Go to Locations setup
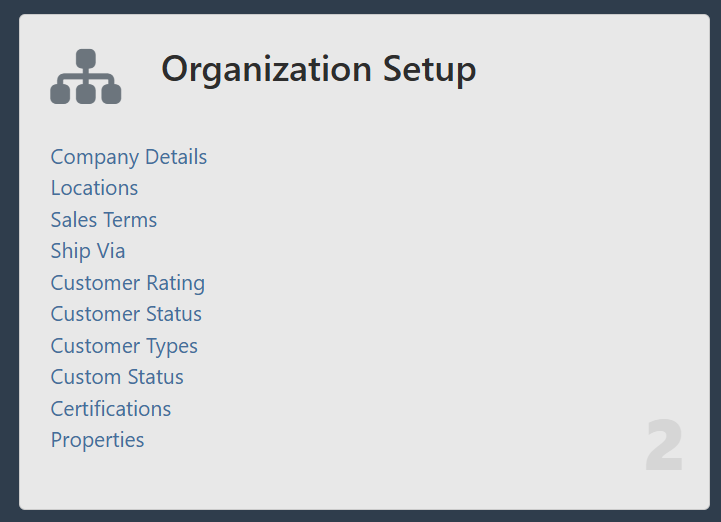Viewport: 721px width, 522px height. 95,188
